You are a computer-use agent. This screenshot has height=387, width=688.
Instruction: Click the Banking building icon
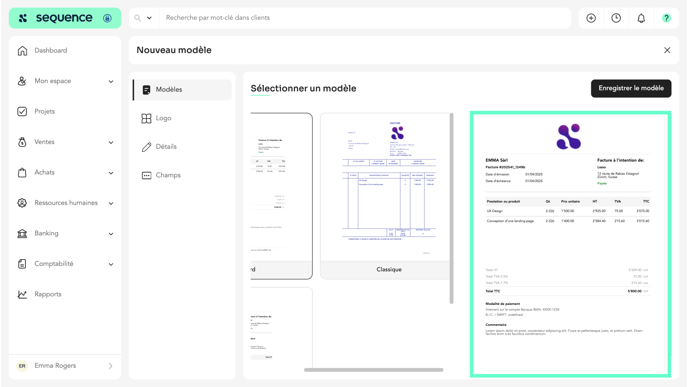point(22,233)
